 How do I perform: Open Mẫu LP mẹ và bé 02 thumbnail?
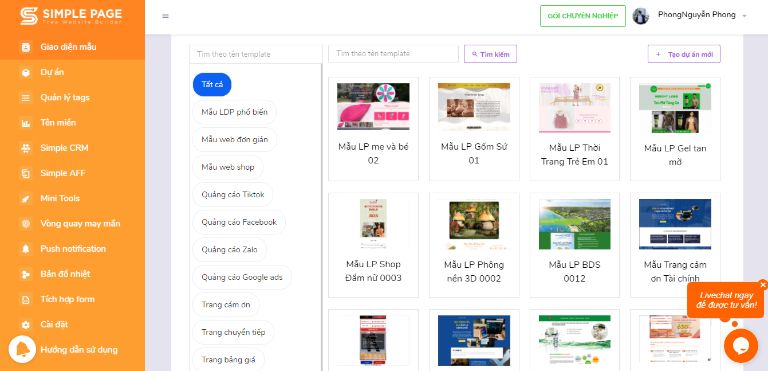(373, 106)
